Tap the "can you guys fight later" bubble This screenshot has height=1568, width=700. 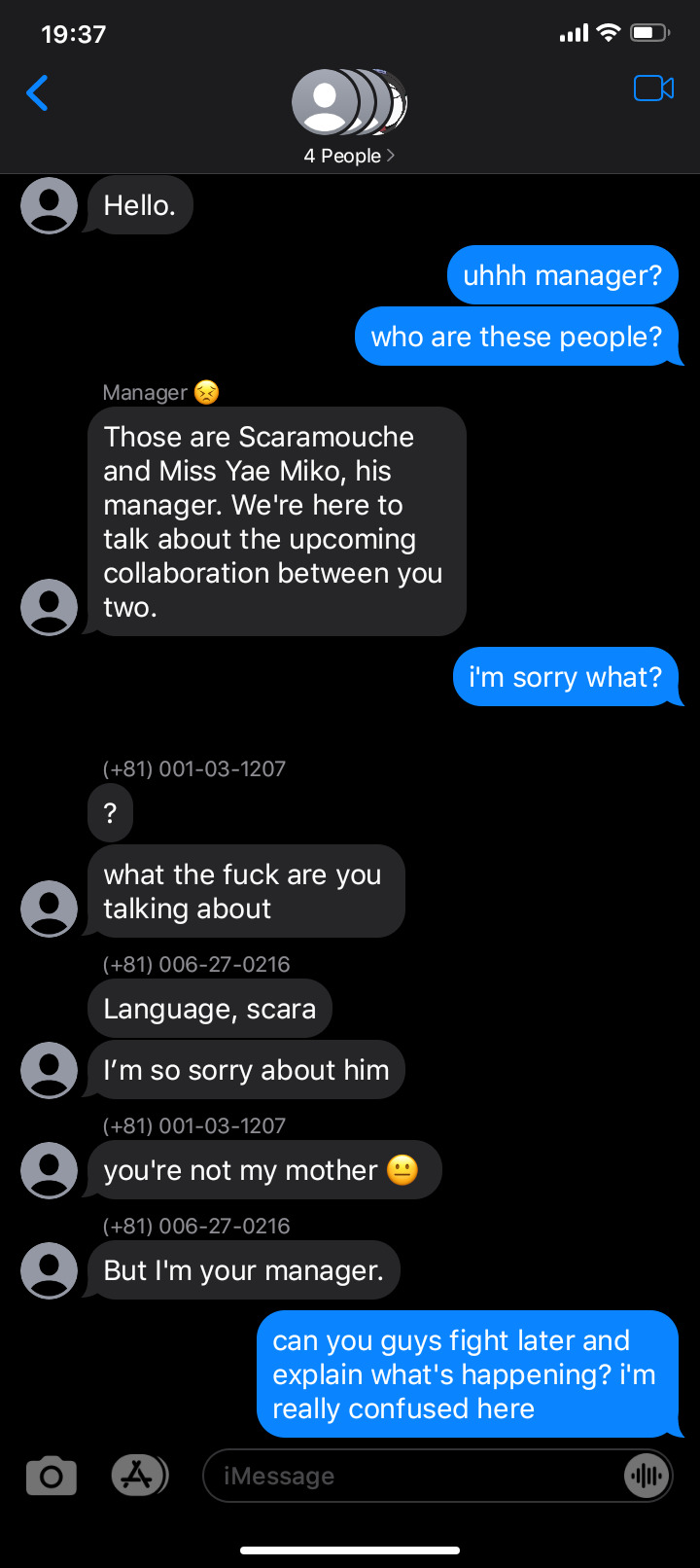469,1374
